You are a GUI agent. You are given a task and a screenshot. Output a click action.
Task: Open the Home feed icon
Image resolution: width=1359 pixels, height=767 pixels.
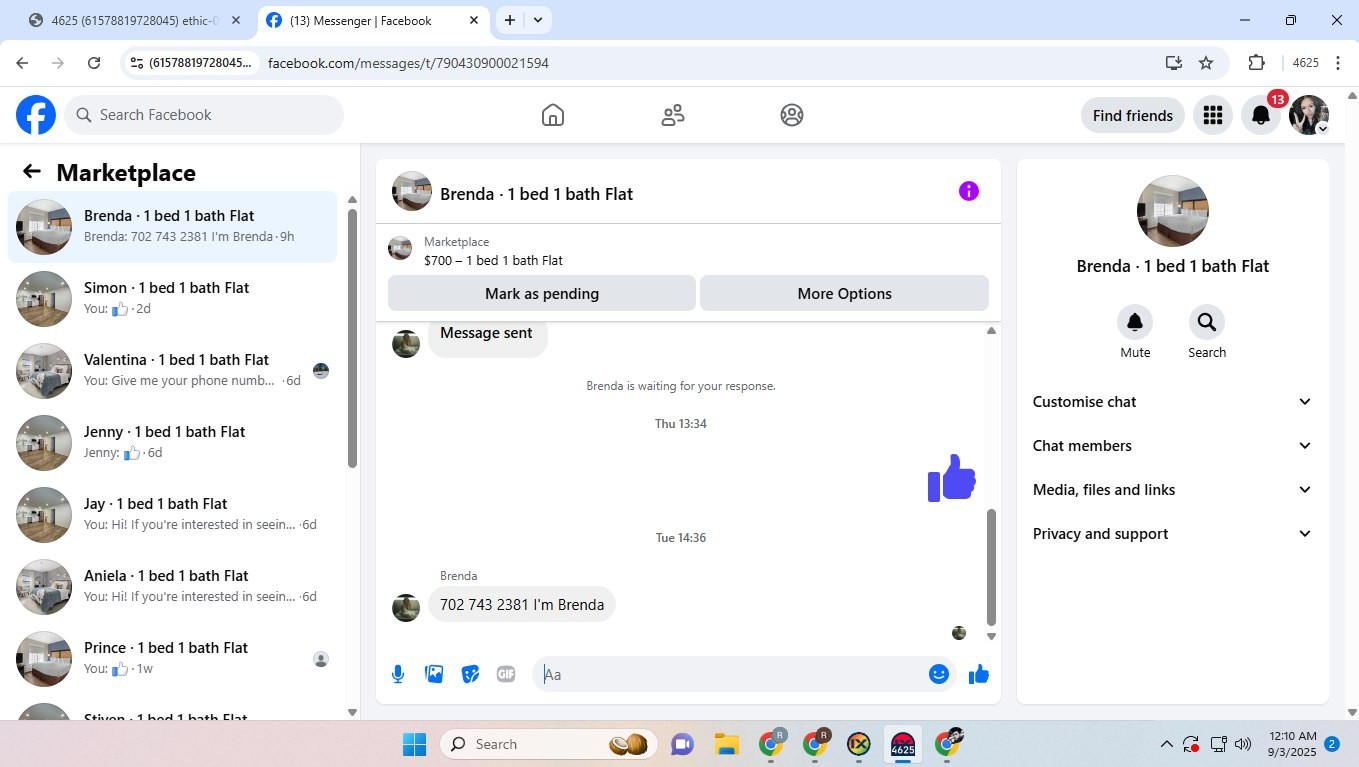click(553, 115)
